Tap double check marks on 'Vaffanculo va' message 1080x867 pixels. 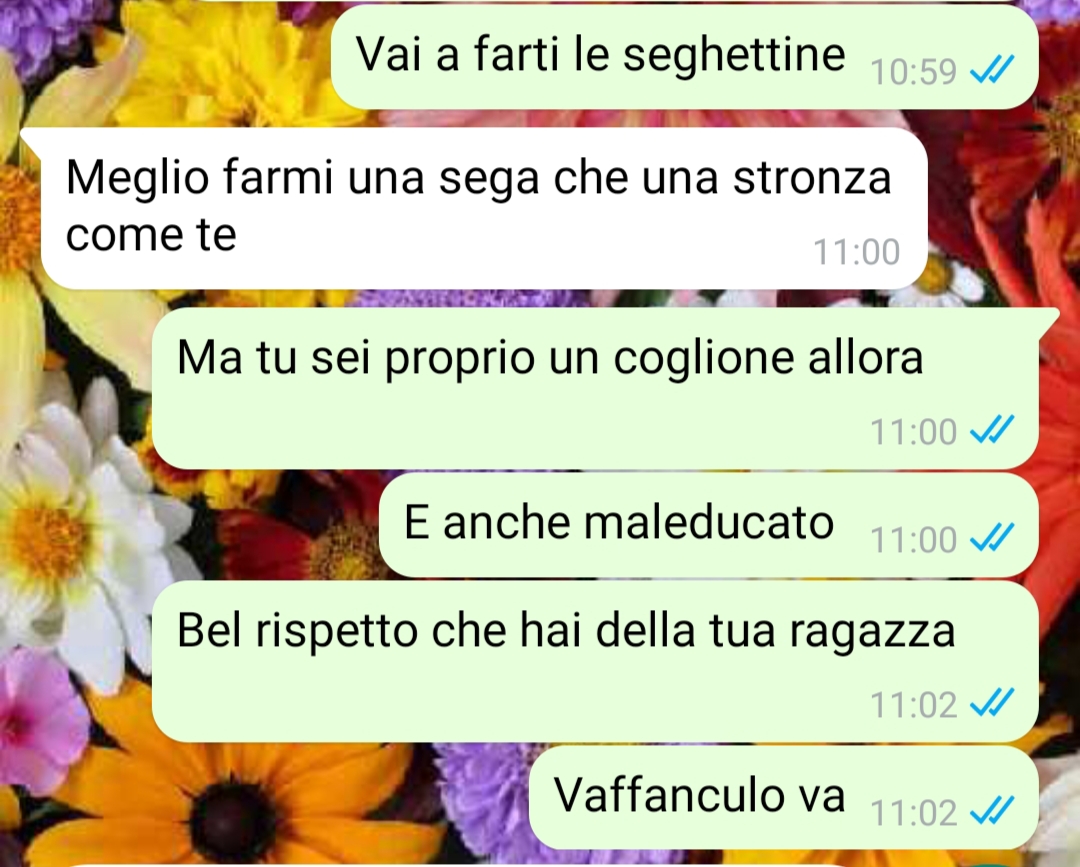pos(992,811)
